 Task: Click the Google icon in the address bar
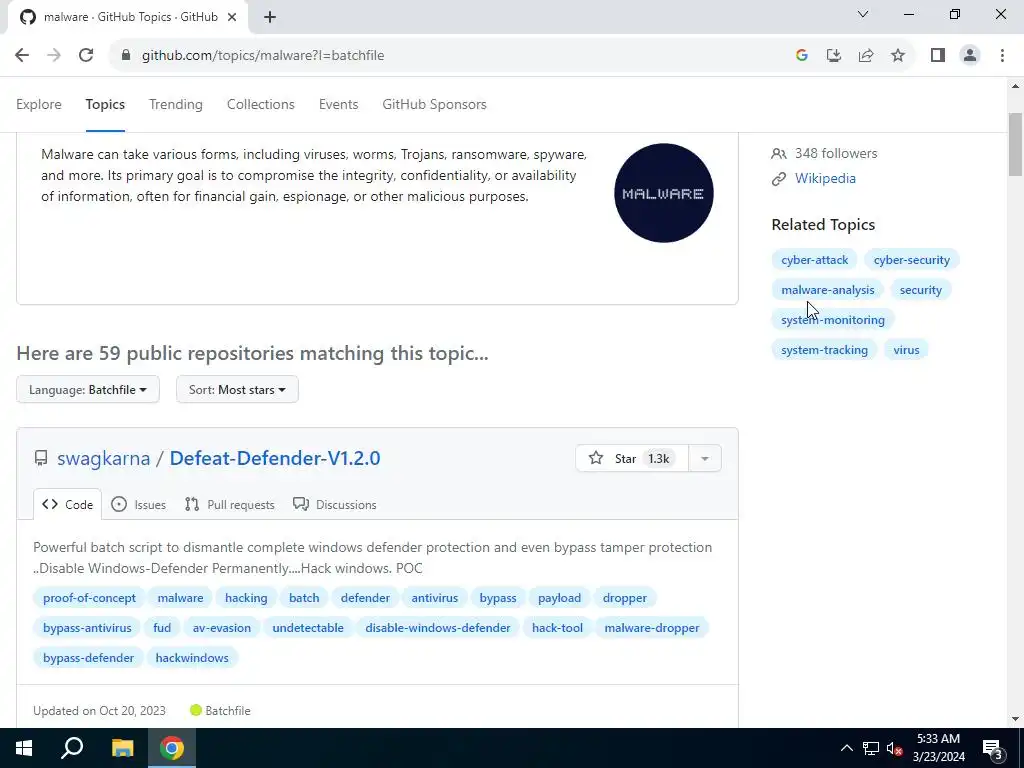802,56
